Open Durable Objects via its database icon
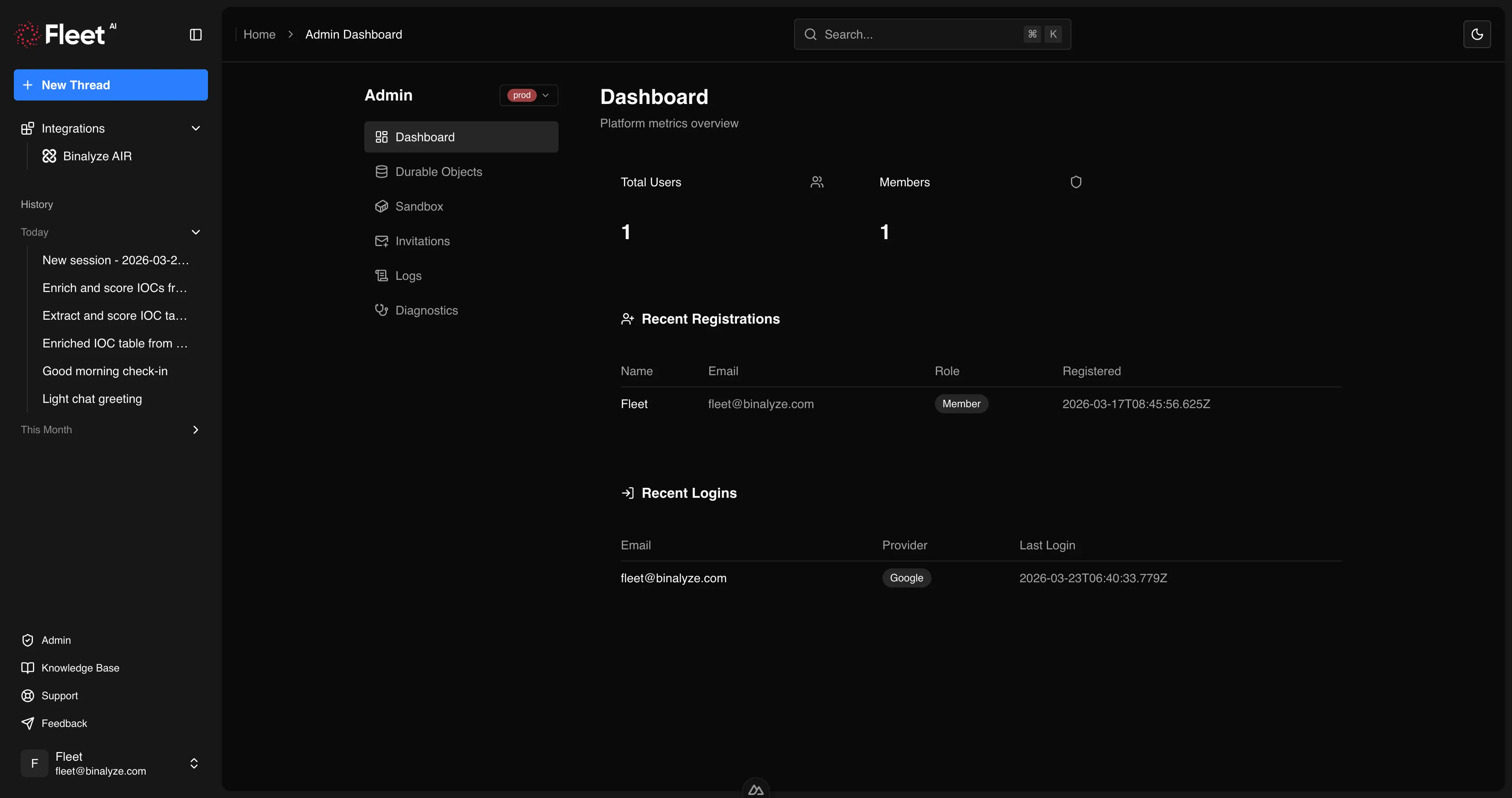 (382, 171)
